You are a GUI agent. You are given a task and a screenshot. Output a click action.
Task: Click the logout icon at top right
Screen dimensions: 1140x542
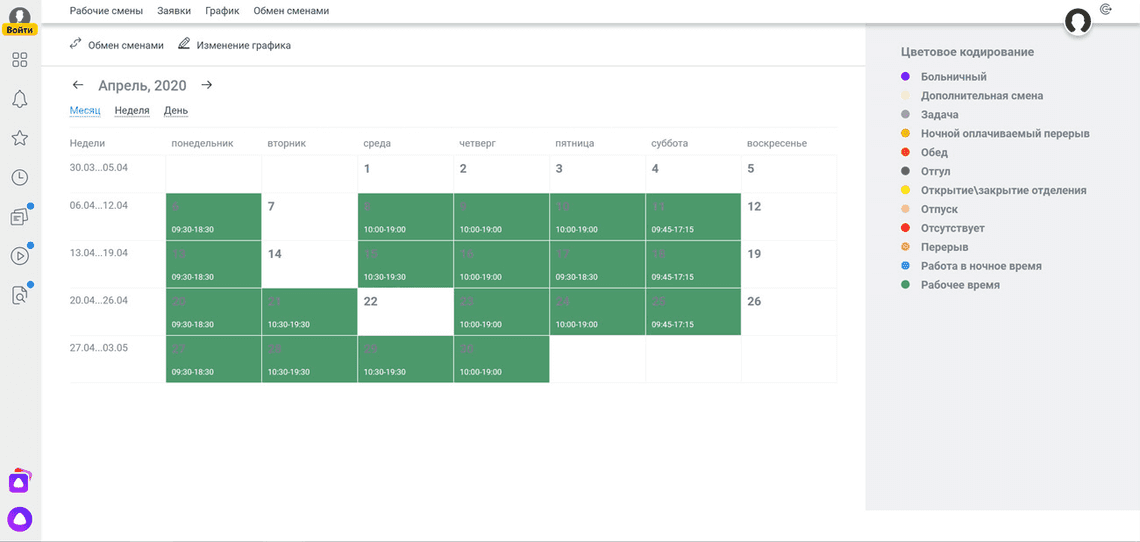(1106, 9)
